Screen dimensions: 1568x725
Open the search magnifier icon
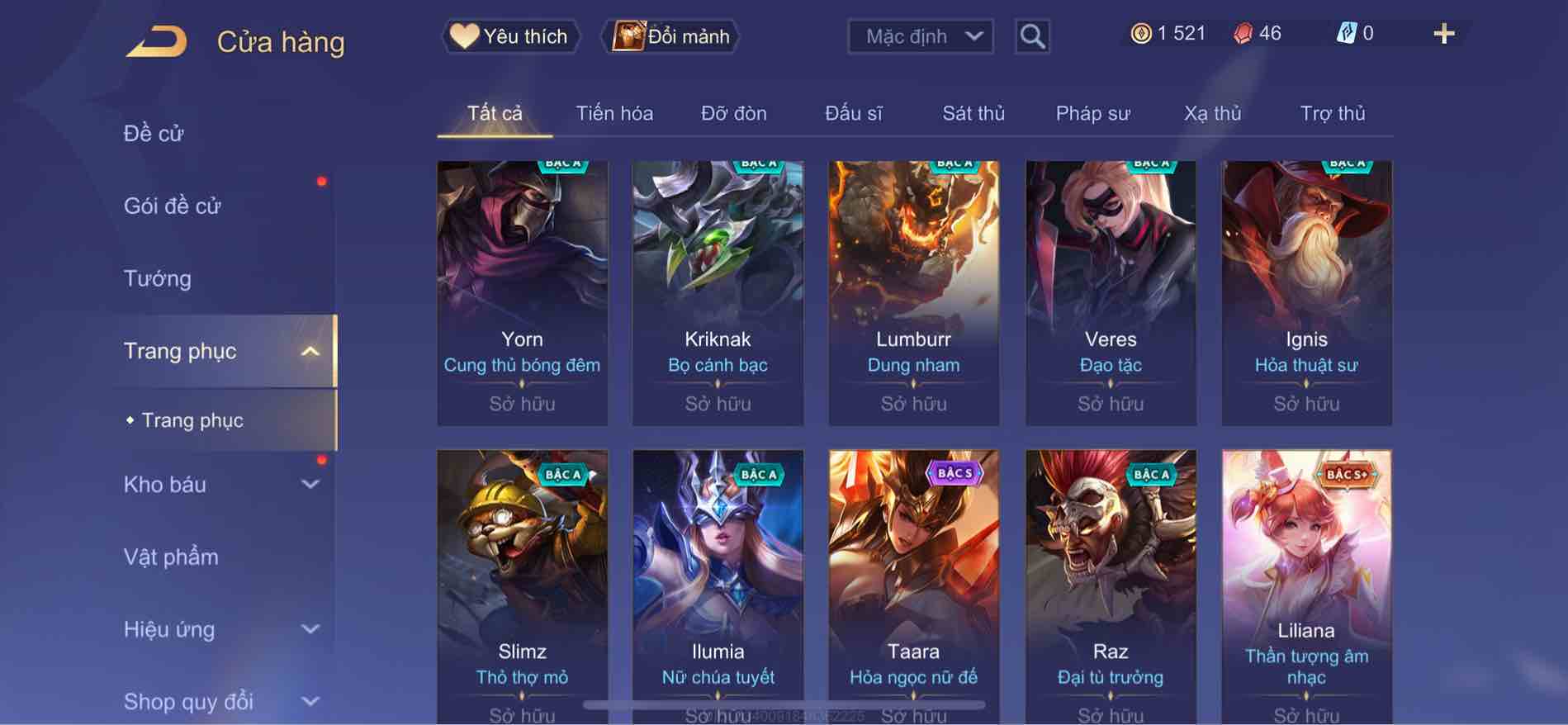click(1032, 36)
